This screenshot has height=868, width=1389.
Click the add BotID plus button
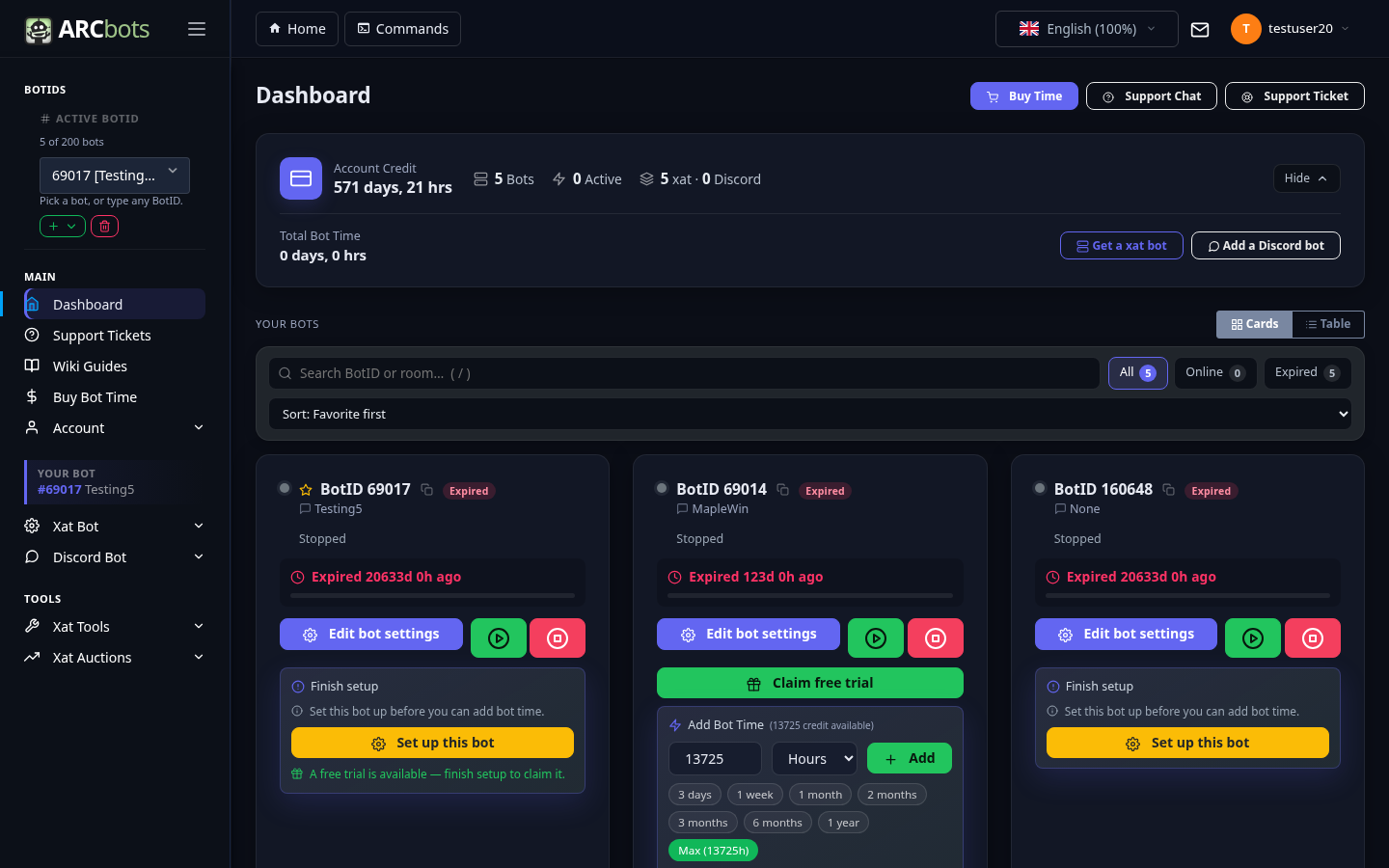[x=63, y=226]
